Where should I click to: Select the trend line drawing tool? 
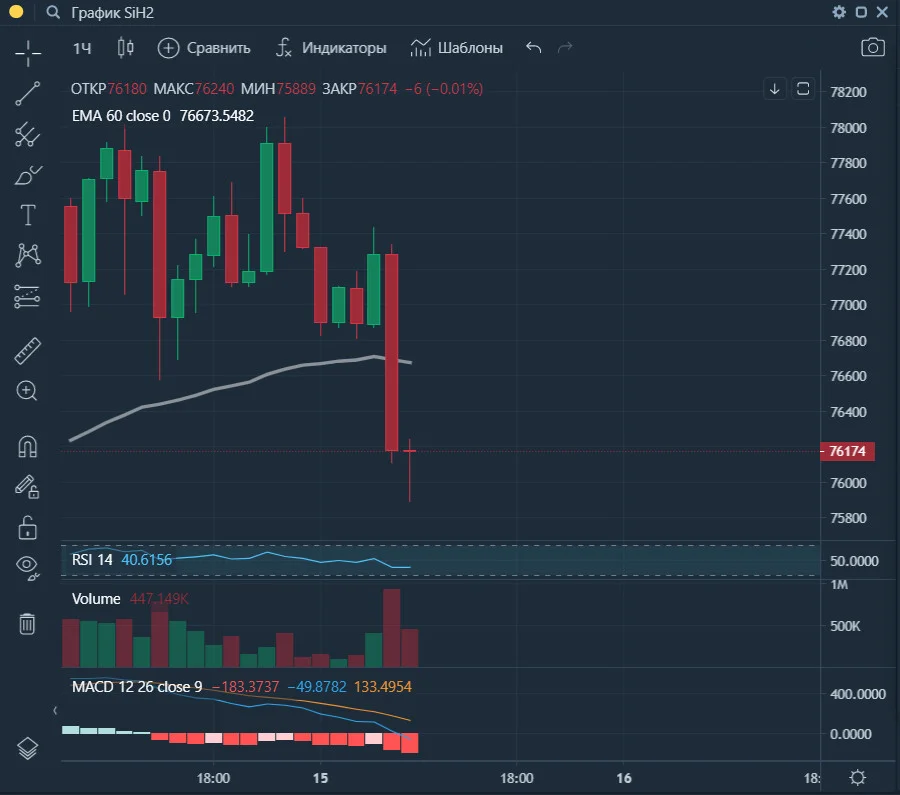point(28,94)
